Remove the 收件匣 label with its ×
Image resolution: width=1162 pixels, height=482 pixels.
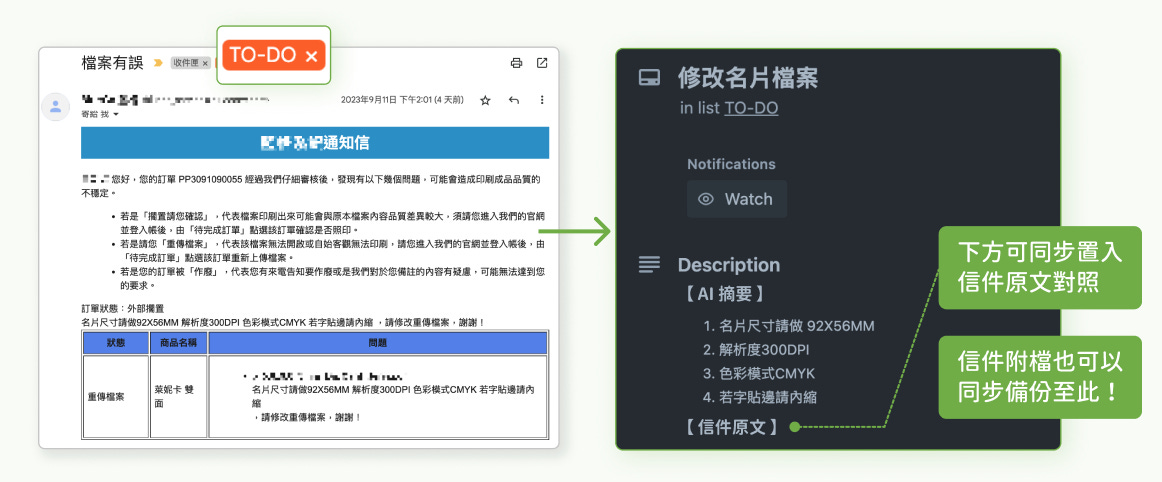click(x=205, y=63)
